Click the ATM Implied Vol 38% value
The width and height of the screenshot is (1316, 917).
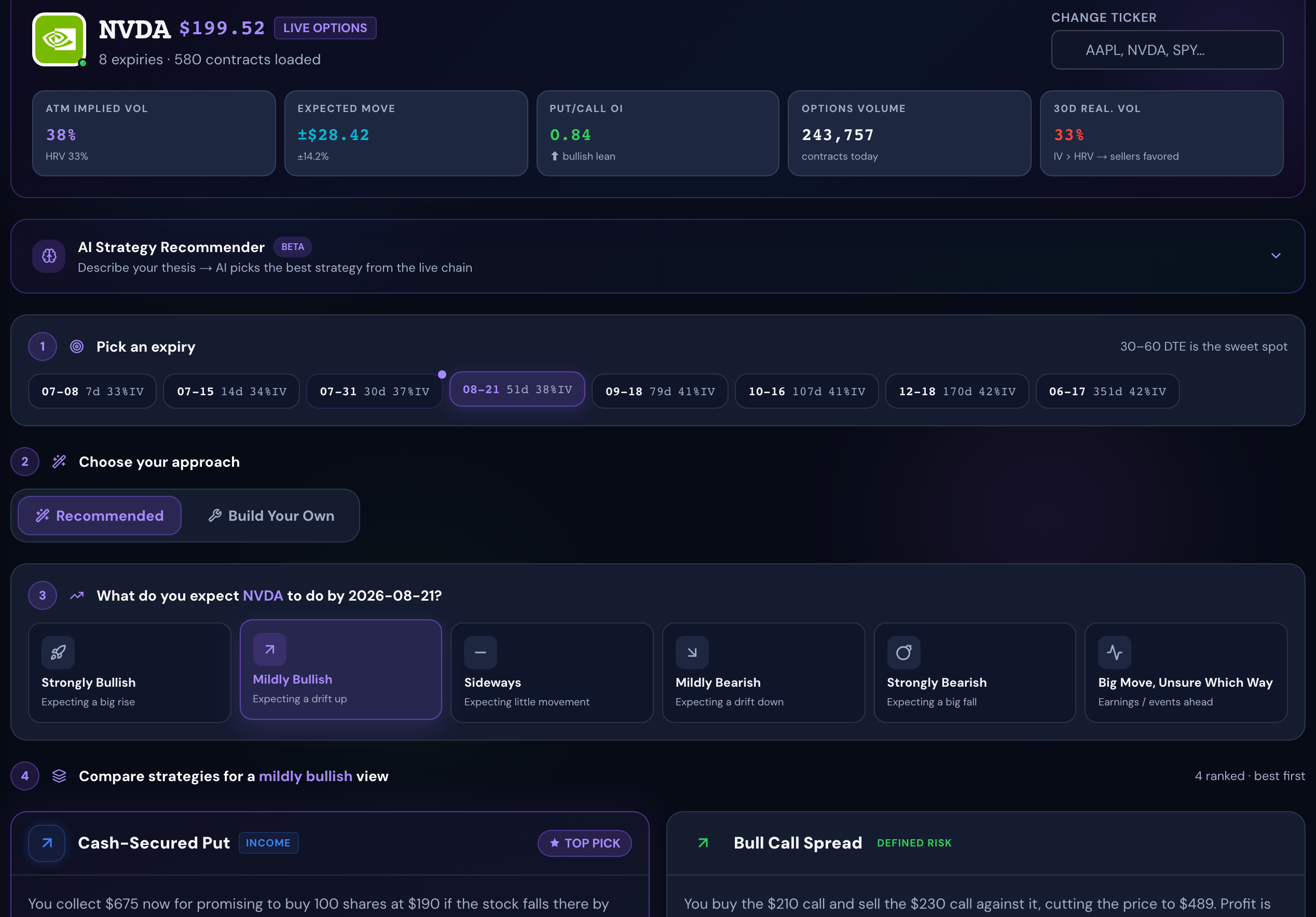coord(61,135)
